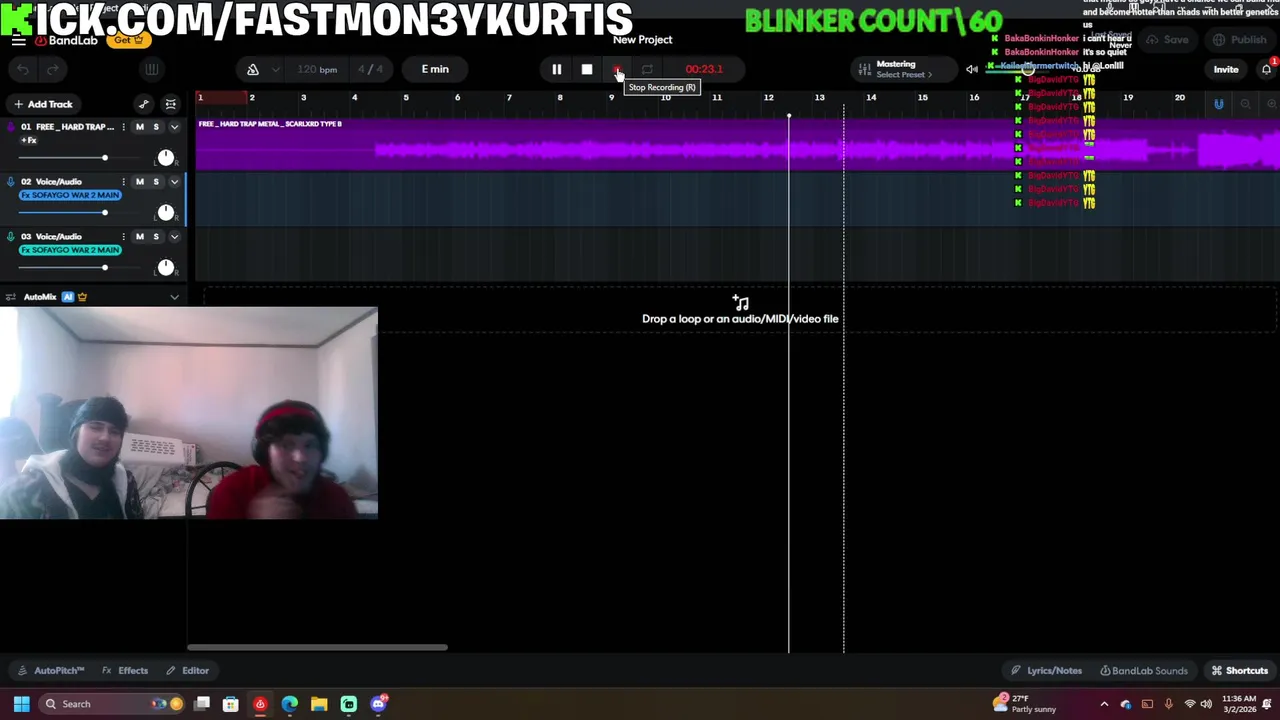This screenshot has height=720, width=1280.
Task: Select the purple HARD TRAP METAL audio clip
Action: [x=738, y=144]
